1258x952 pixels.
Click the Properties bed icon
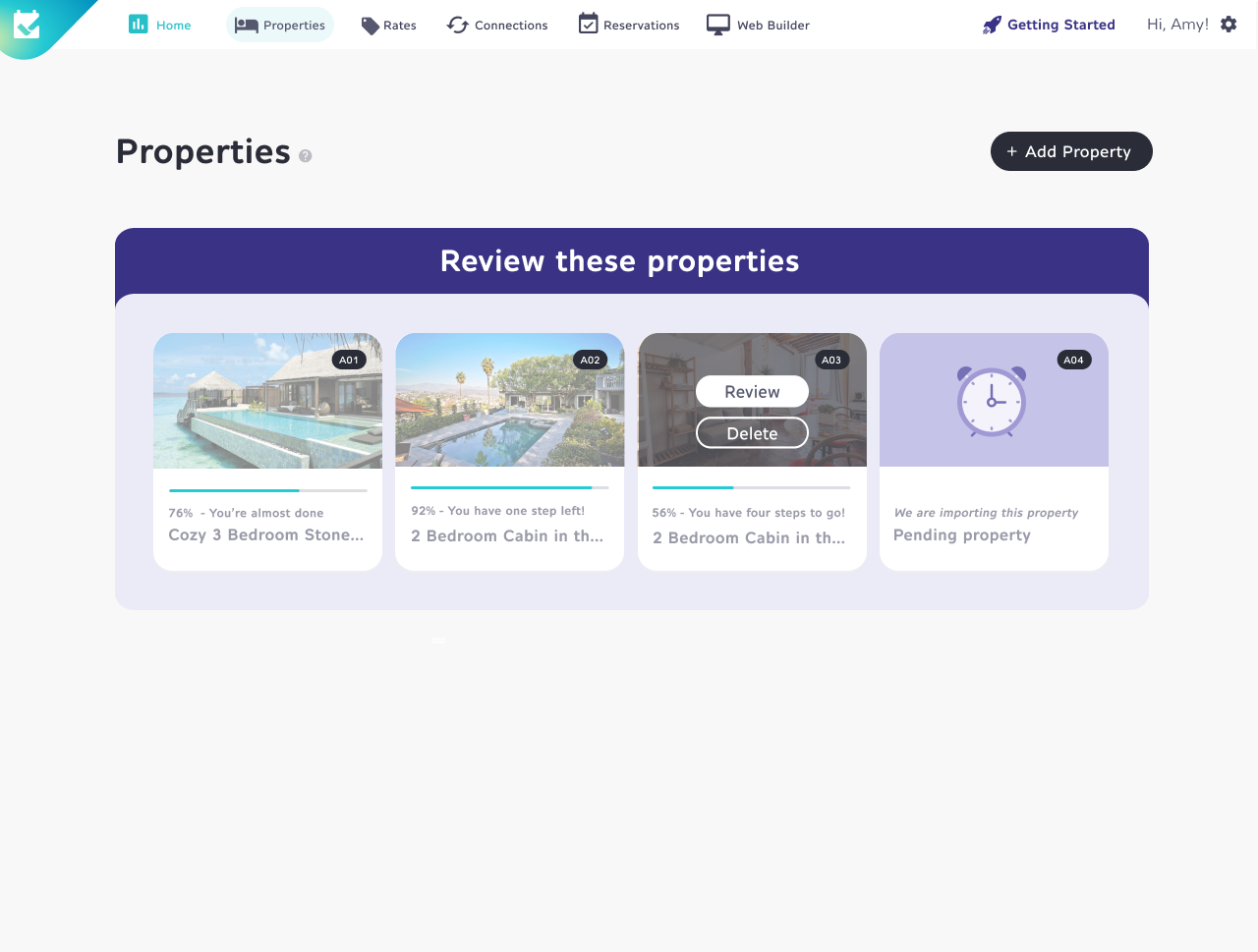point(246,26)
